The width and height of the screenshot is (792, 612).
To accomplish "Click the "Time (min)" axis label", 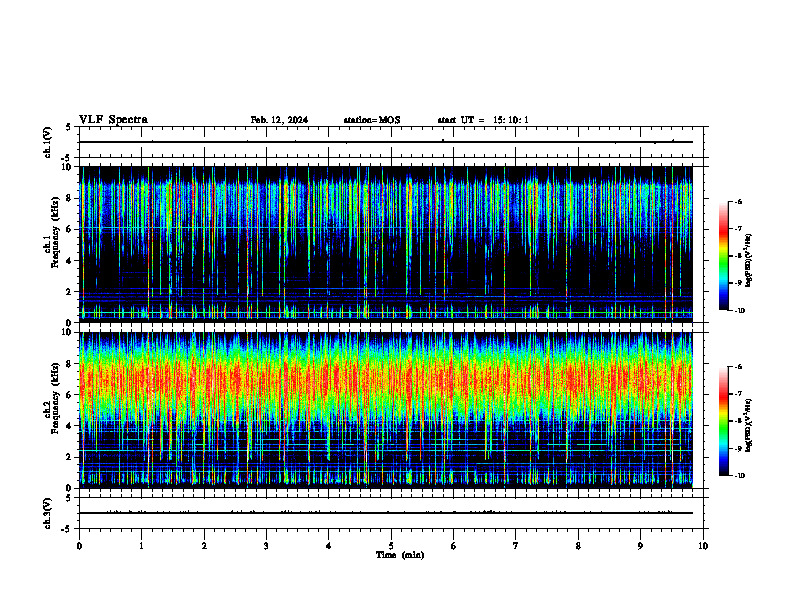I will coord(400,555).
